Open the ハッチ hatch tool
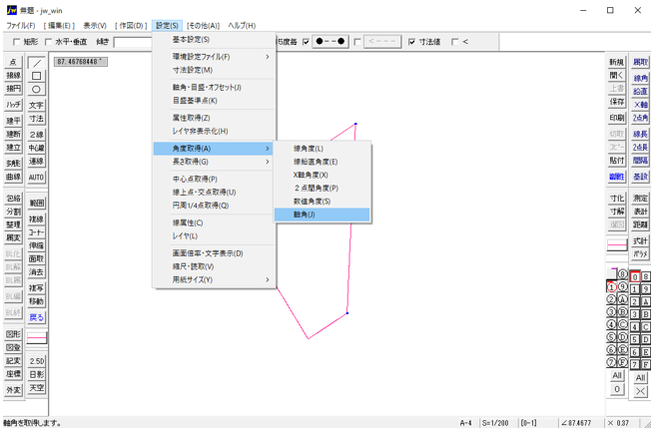This screenshot has width=657, height=433. click(13, 105)
